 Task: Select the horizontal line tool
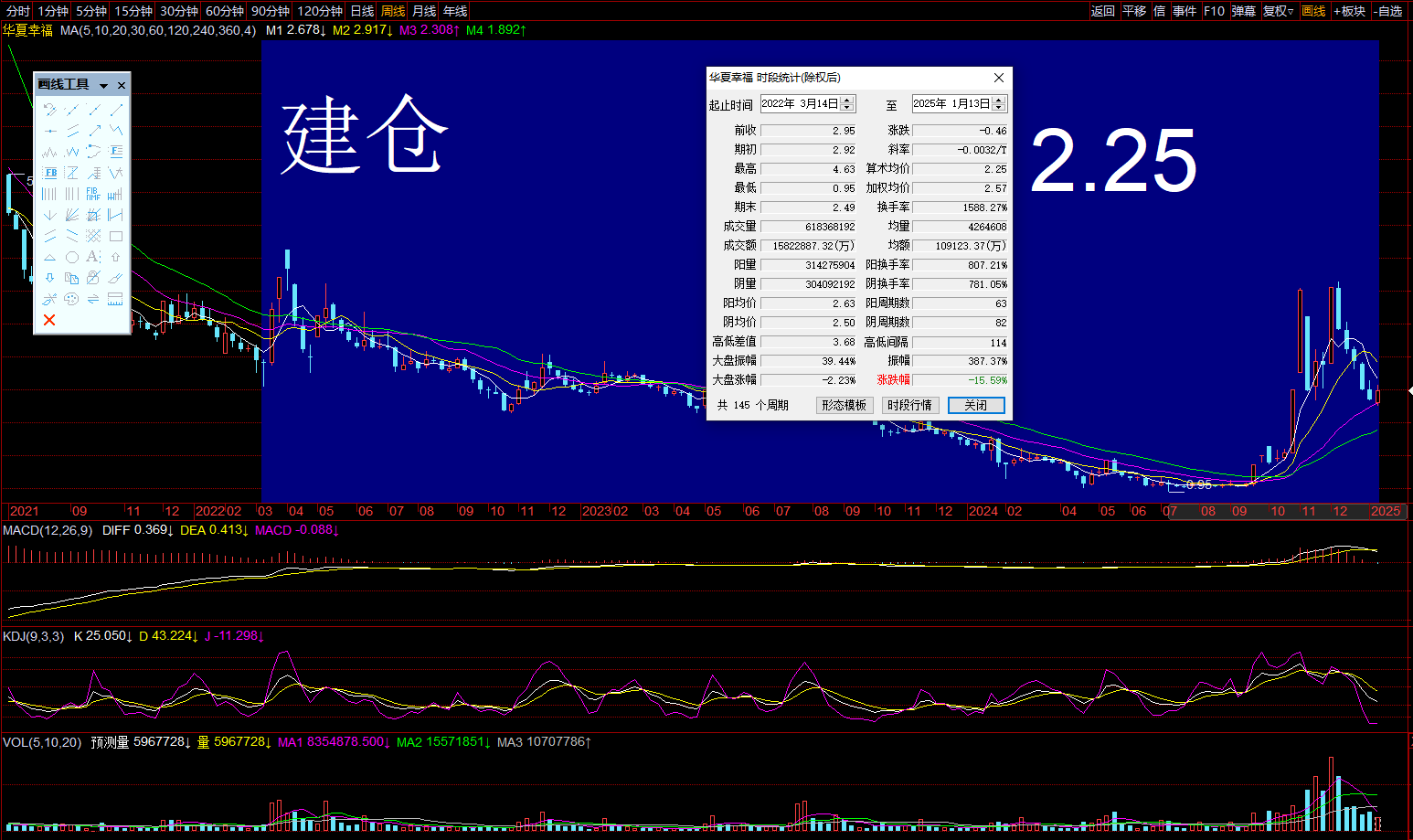click(49, 131)
